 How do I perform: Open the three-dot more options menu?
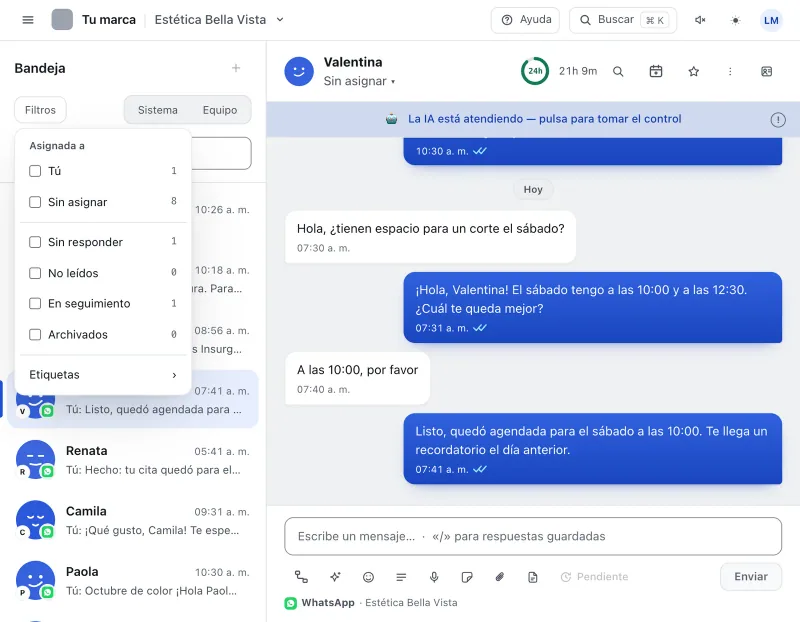(x=730, y=71)
